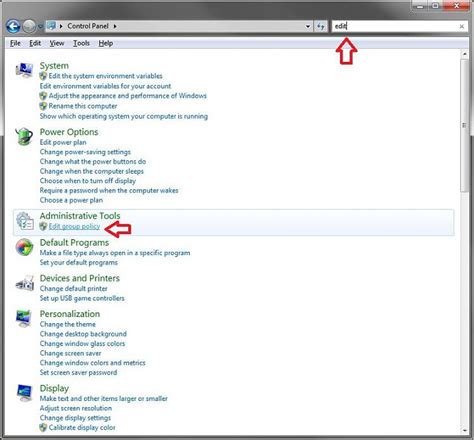Click Set your default programs
Screen dimensions: 474x440
coord(79,263)
